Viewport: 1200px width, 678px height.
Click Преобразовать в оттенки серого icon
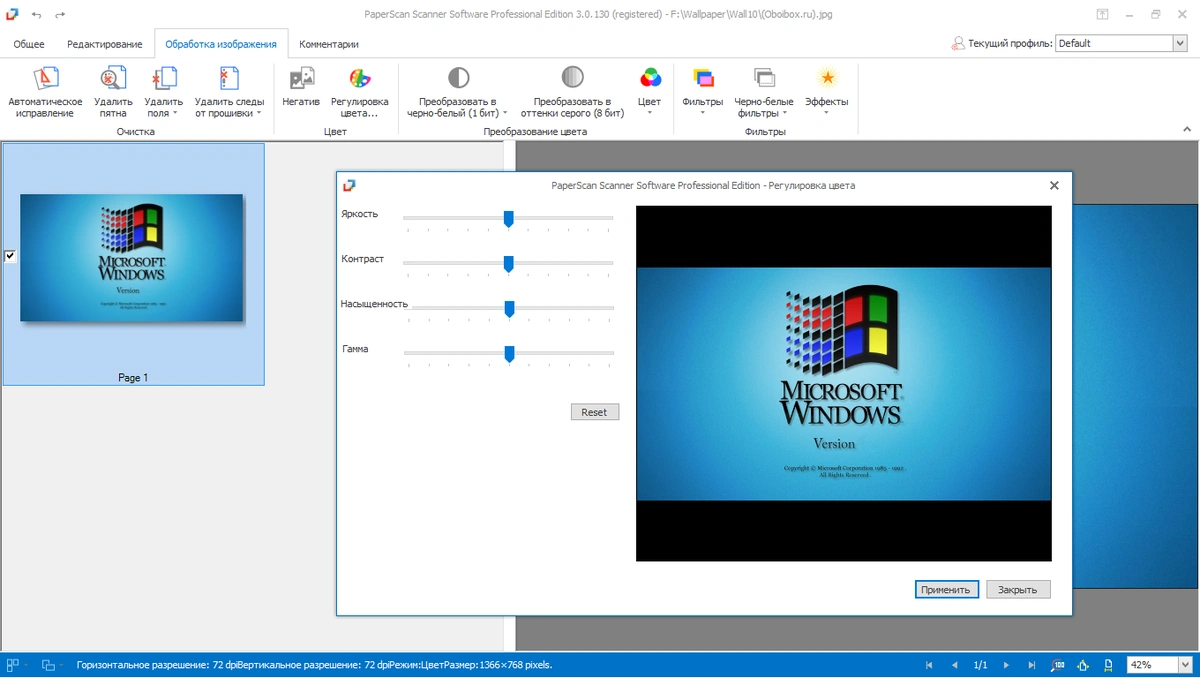(x=572, y=78)
